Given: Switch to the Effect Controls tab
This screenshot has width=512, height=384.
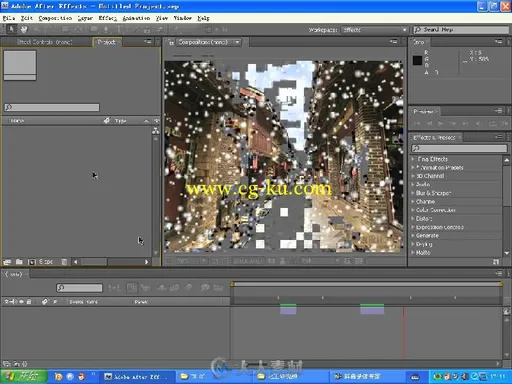Looking at the screenshot, I should (44, 42).
